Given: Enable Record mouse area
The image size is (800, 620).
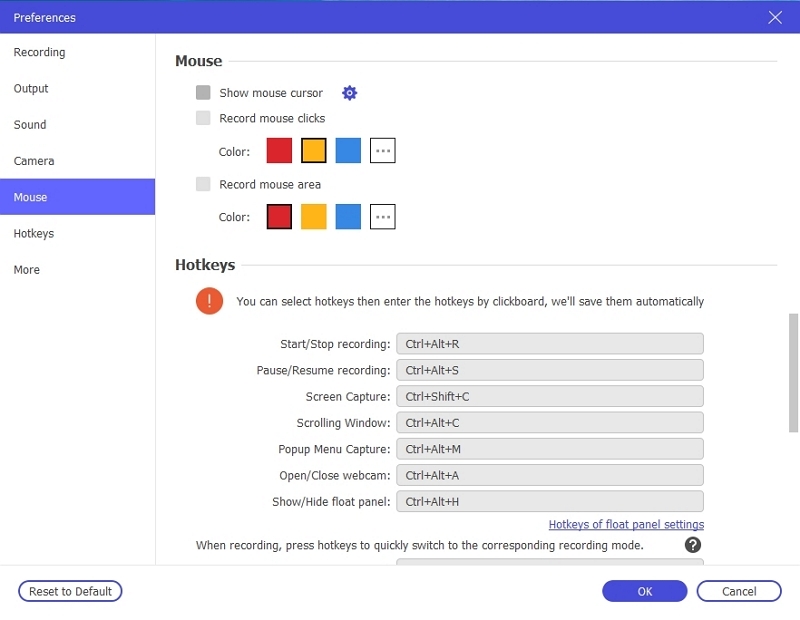Looking at the screenshot, I should click(204, 184).
